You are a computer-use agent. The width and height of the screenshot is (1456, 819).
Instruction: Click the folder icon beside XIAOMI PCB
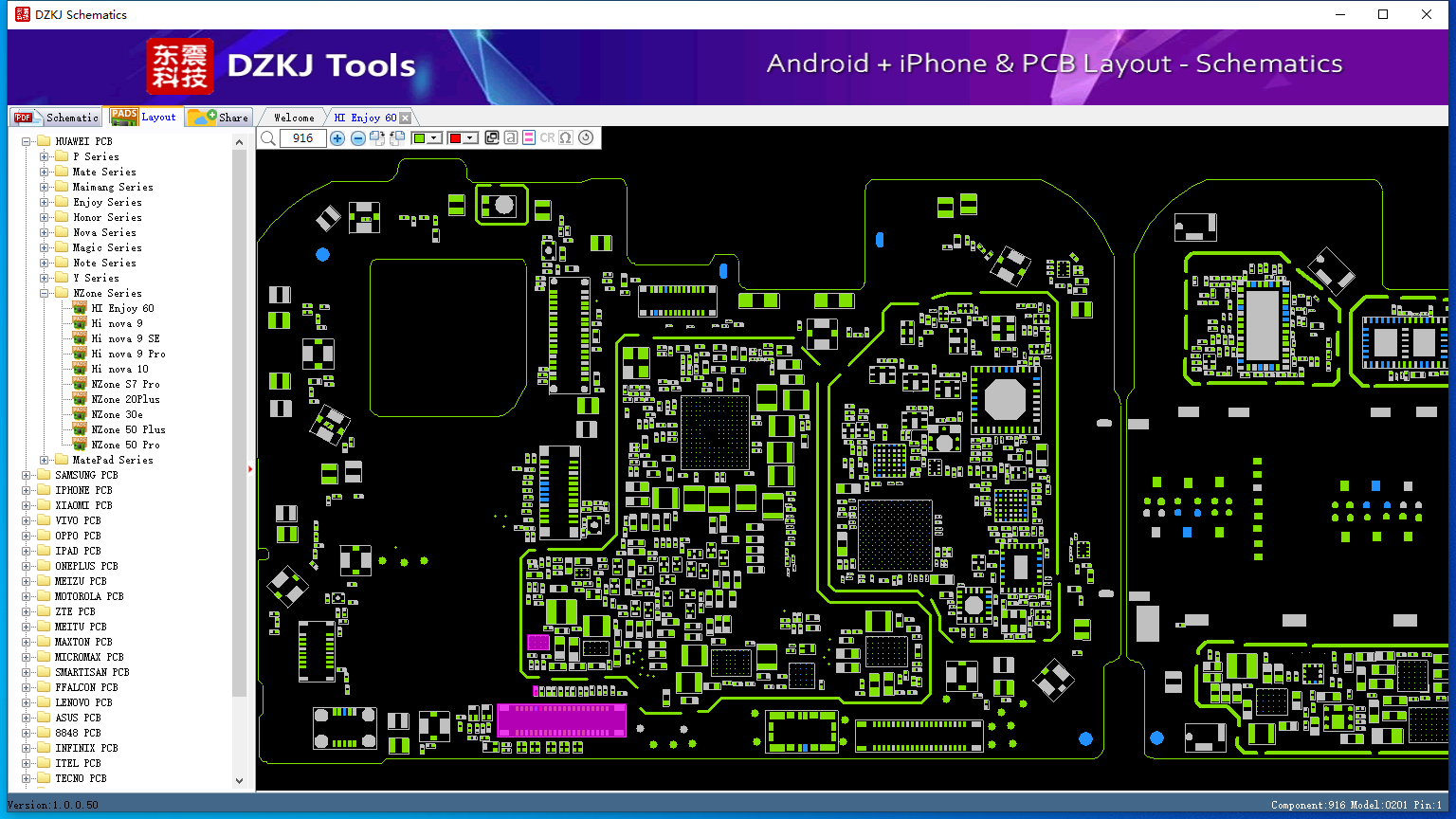point(44,505)
